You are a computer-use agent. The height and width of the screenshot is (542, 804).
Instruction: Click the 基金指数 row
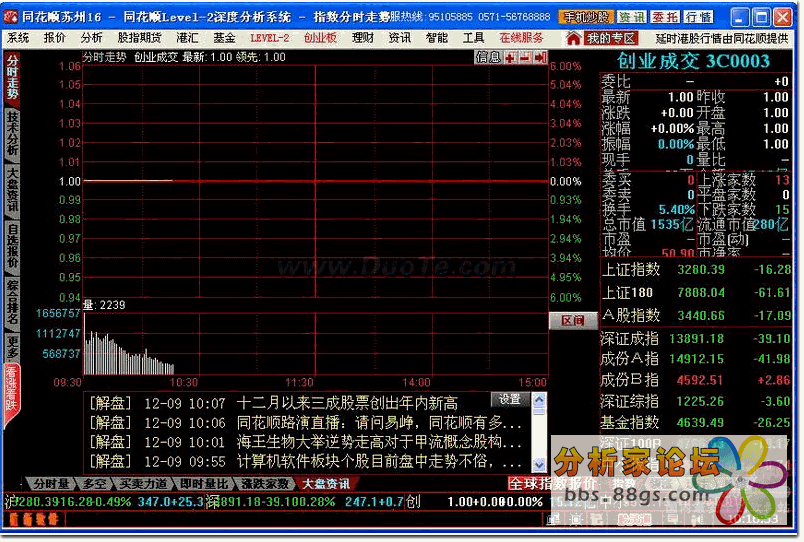click(696, 423)
